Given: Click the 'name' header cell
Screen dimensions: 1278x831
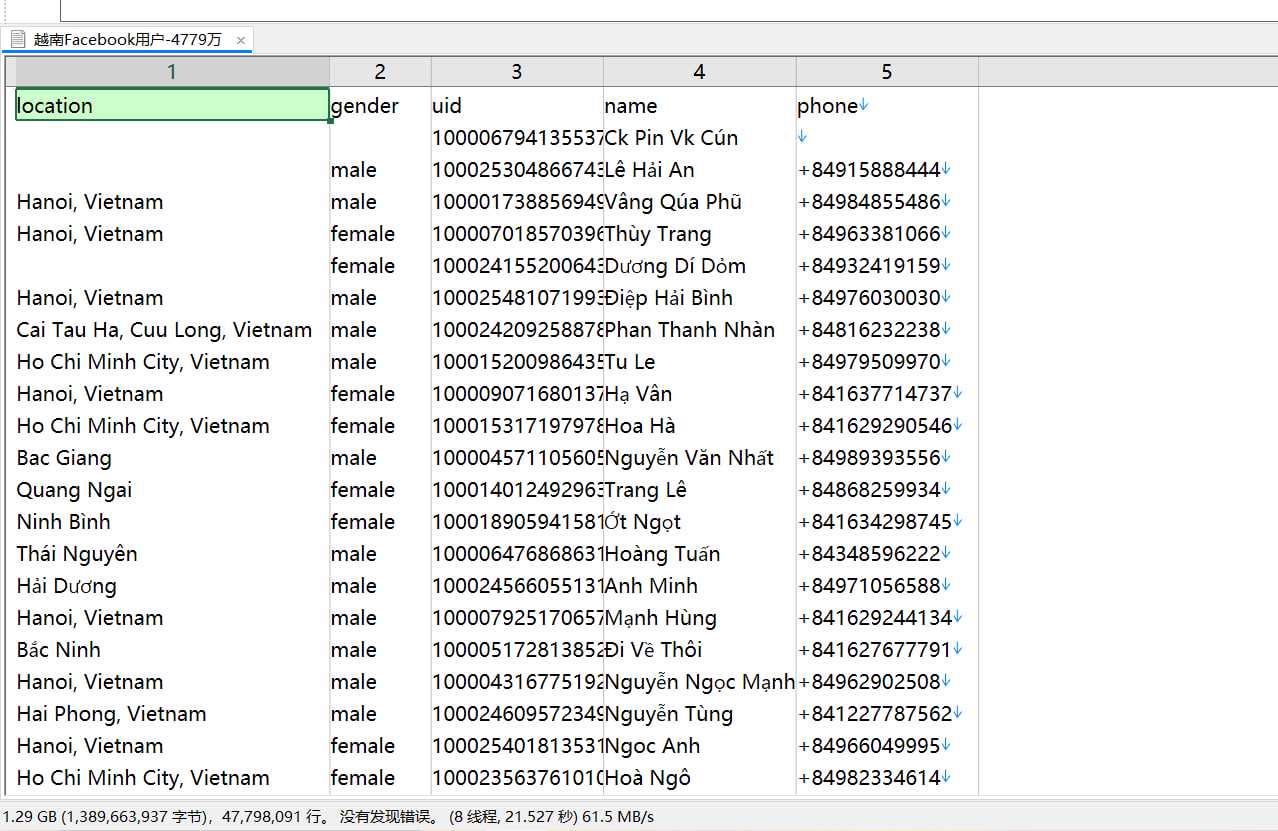Looking at the screenshot, I should (699, 106).
